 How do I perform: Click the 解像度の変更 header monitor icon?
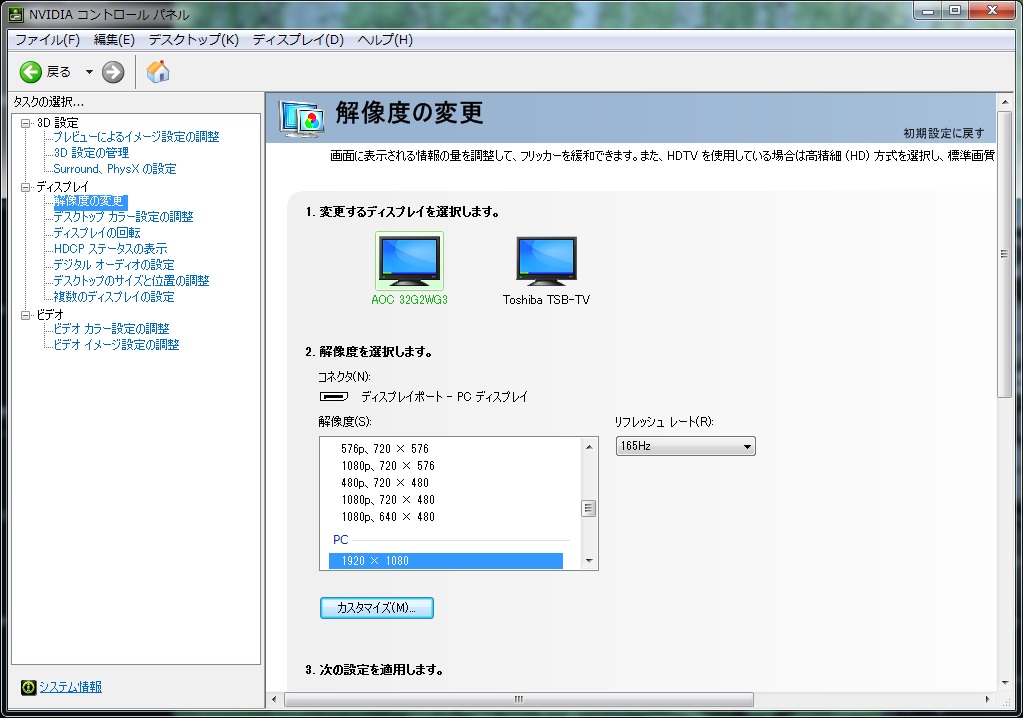pos(301,119)
